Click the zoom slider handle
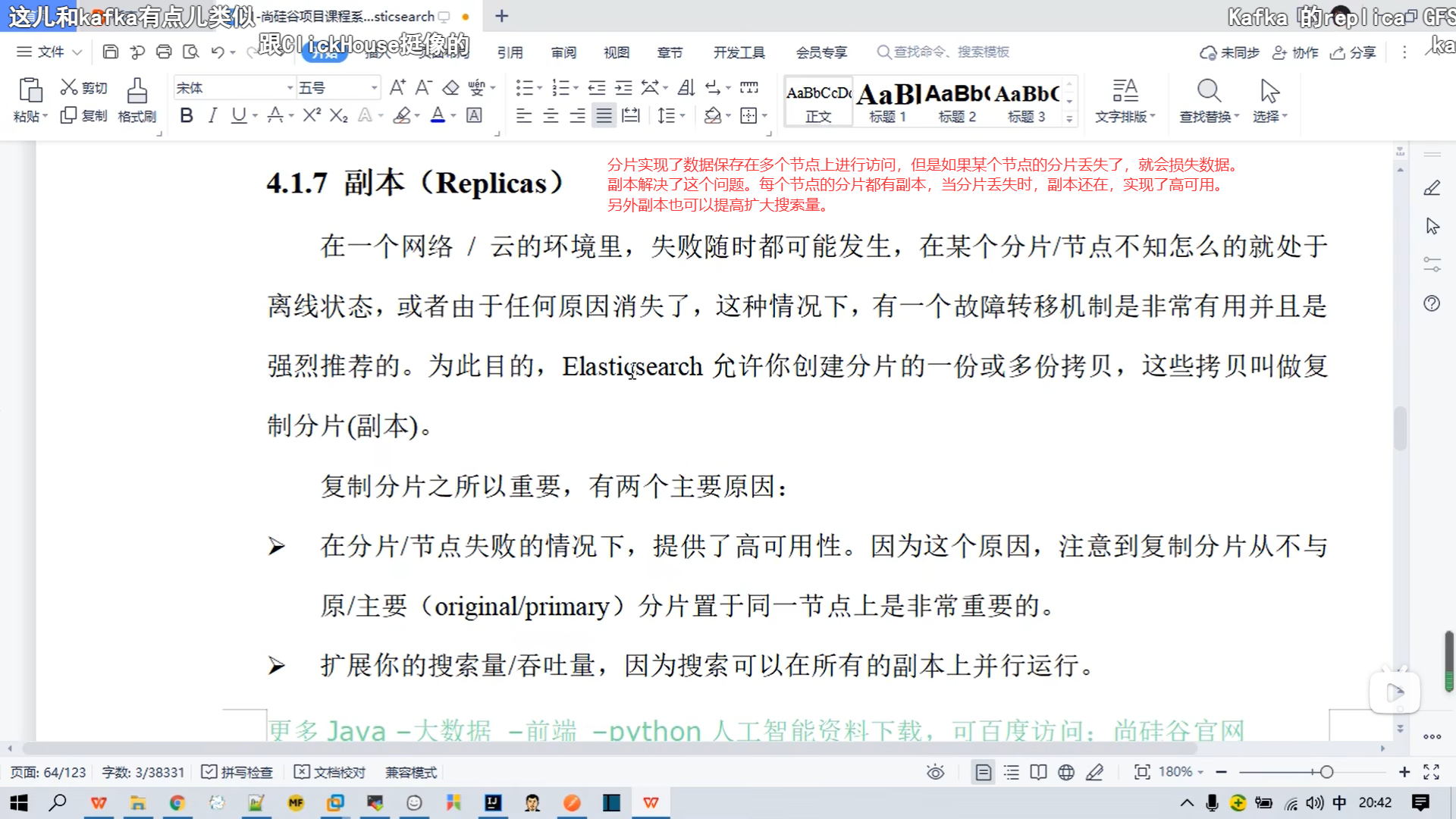 coord(1326,772)
